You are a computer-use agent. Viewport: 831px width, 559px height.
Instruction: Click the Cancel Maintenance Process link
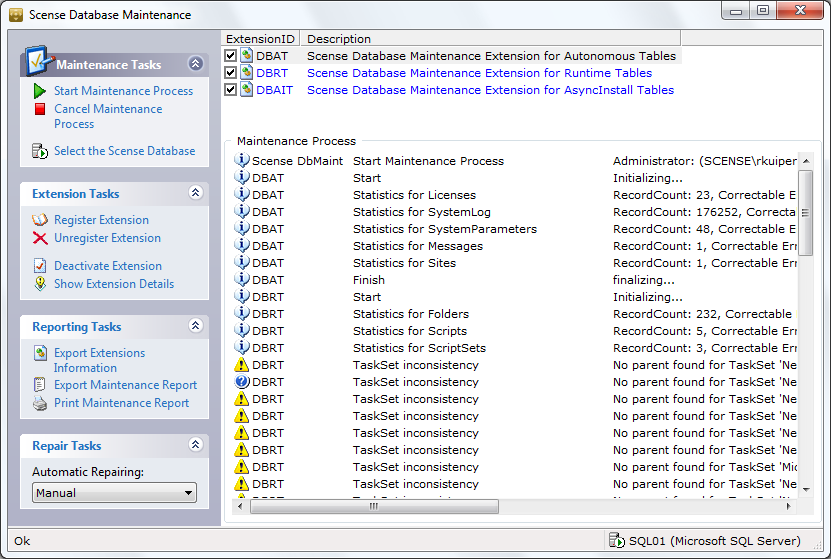pyautogui.click(x=108, y=117)
